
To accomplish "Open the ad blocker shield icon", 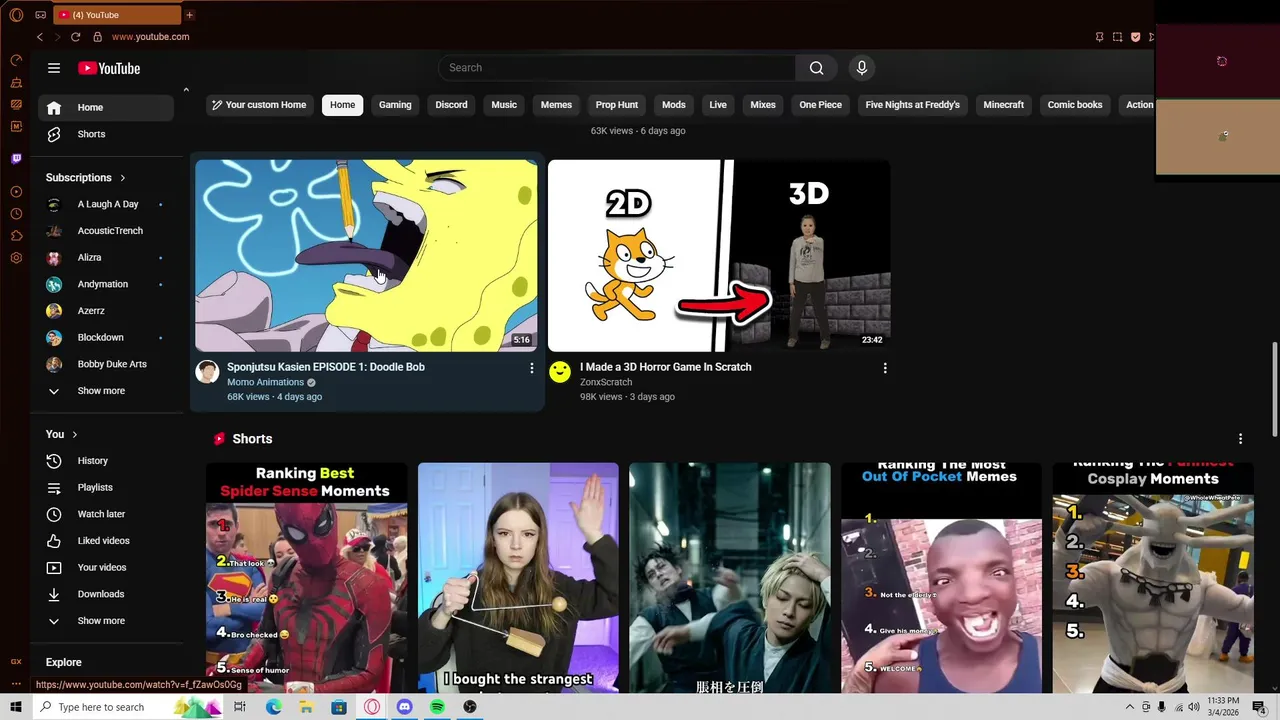I will pyautogui.click(x=1135, y=37).
